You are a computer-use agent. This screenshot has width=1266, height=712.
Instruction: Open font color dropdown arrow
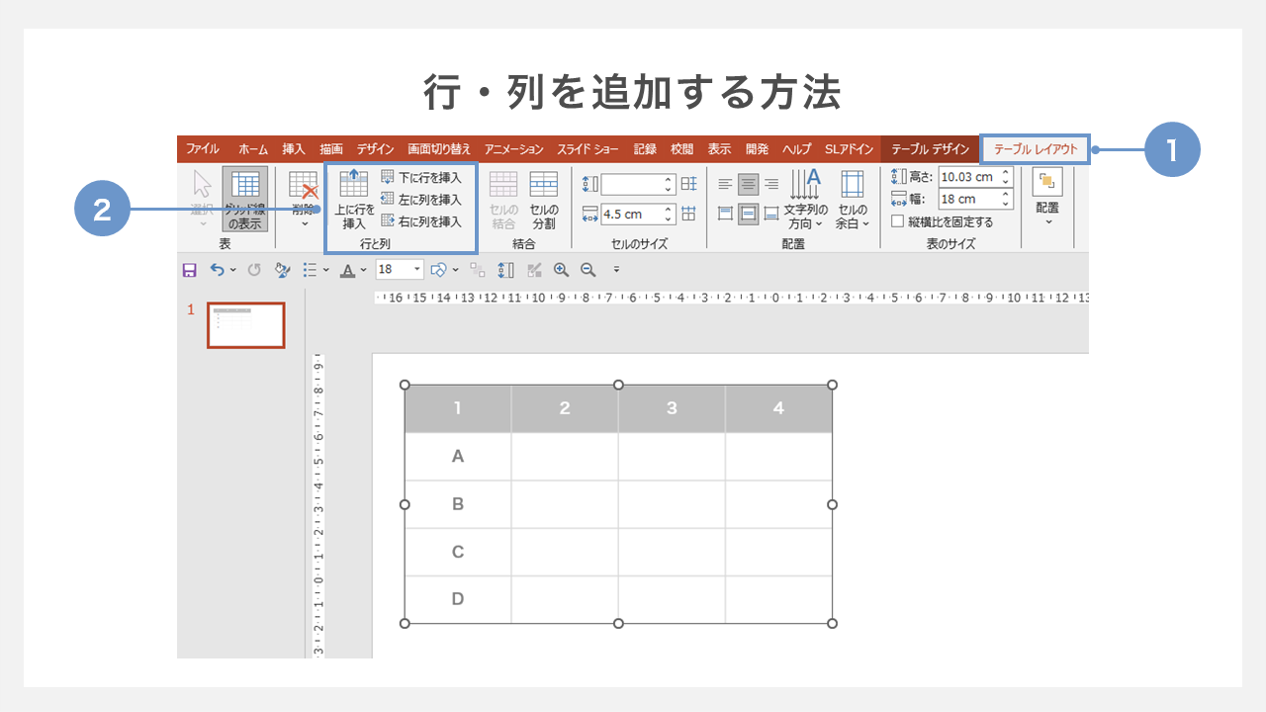363,270
